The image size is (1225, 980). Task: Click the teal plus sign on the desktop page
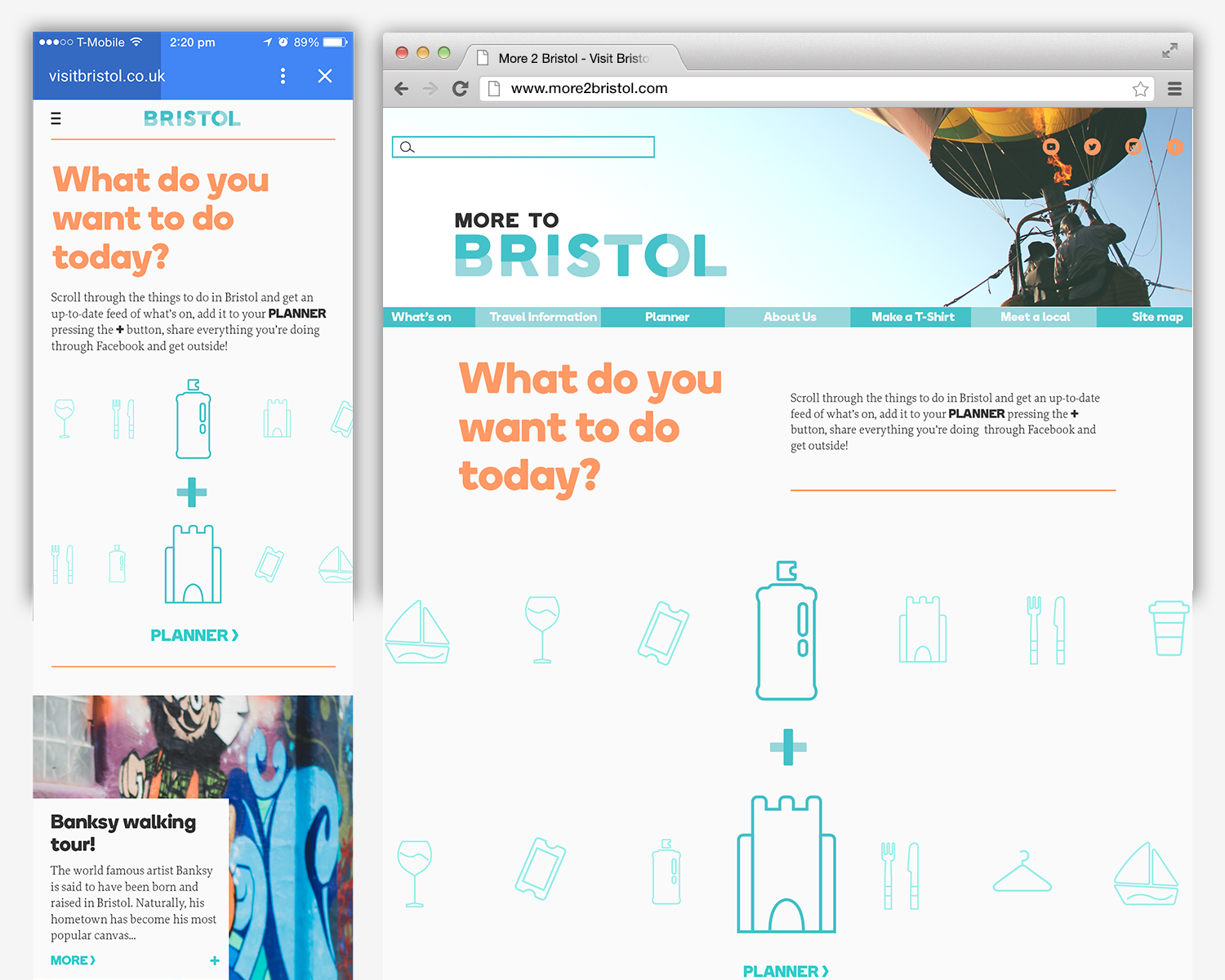[x=788, y=747]
